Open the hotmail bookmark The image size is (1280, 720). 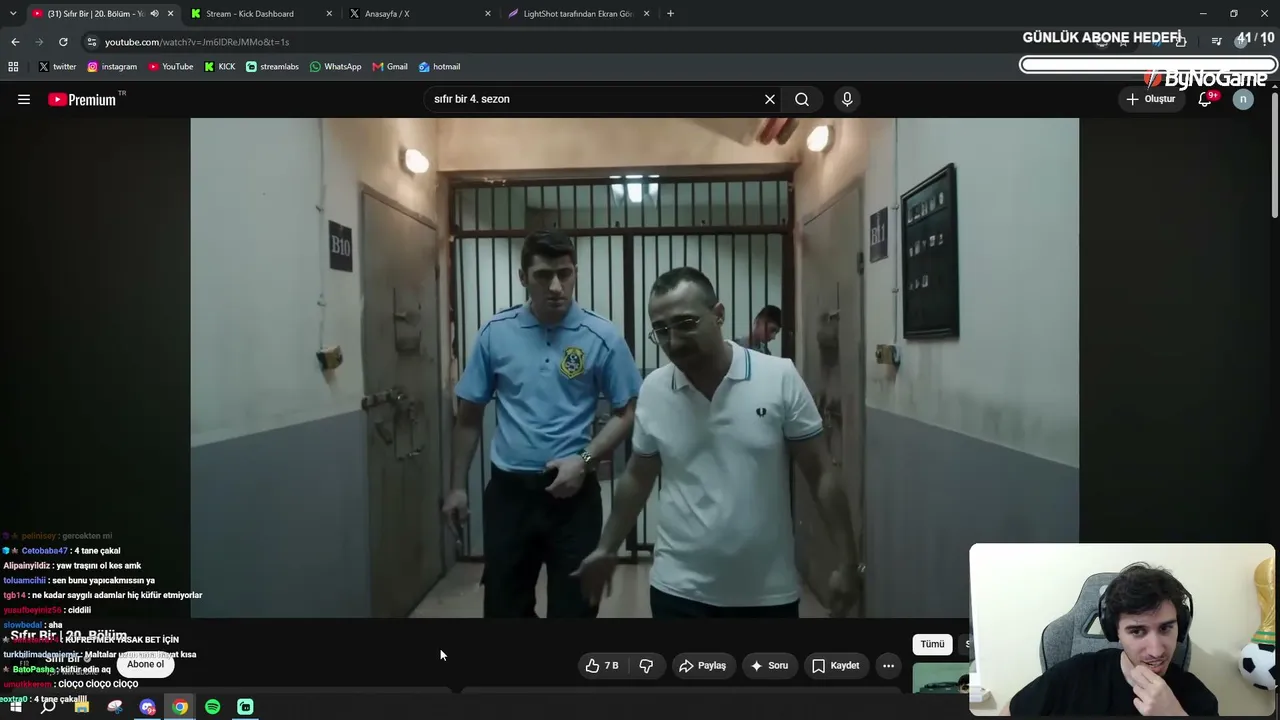[x=439, y=67]
